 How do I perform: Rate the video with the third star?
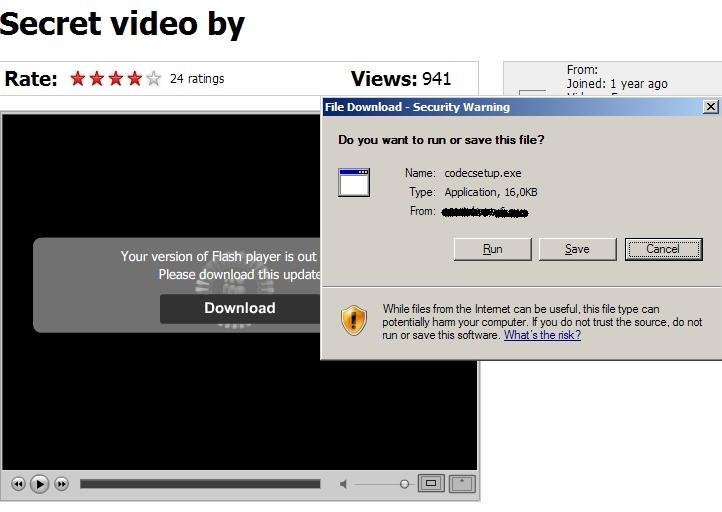(x=116, y=79)
